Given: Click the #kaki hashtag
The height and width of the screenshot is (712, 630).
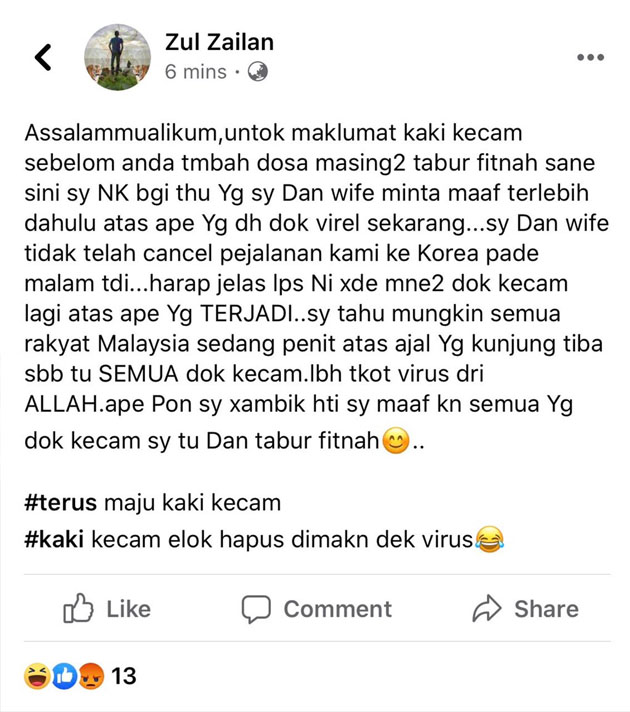Looking at the screenshot, I should click(54, 540).
